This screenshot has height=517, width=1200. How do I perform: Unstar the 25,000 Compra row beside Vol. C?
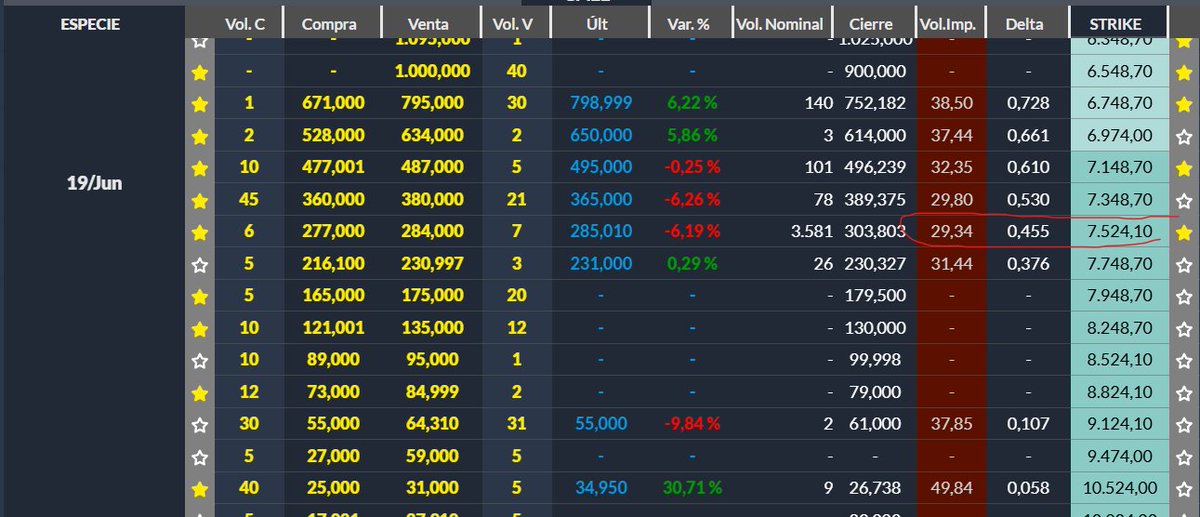(x=200, y=489)
